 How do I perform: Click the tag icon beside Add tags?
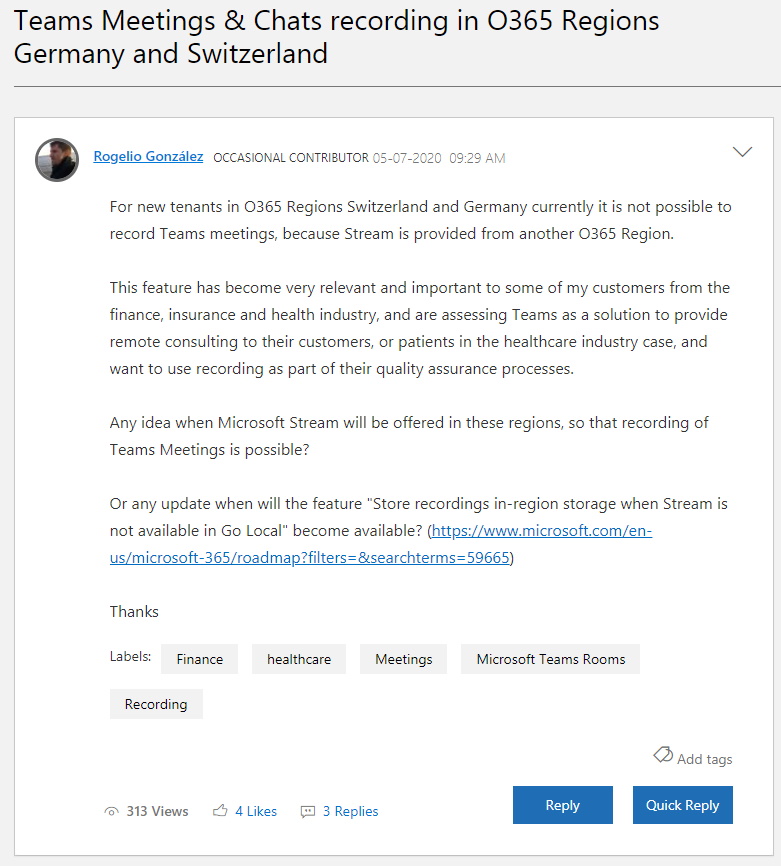(x=663, y=754)
